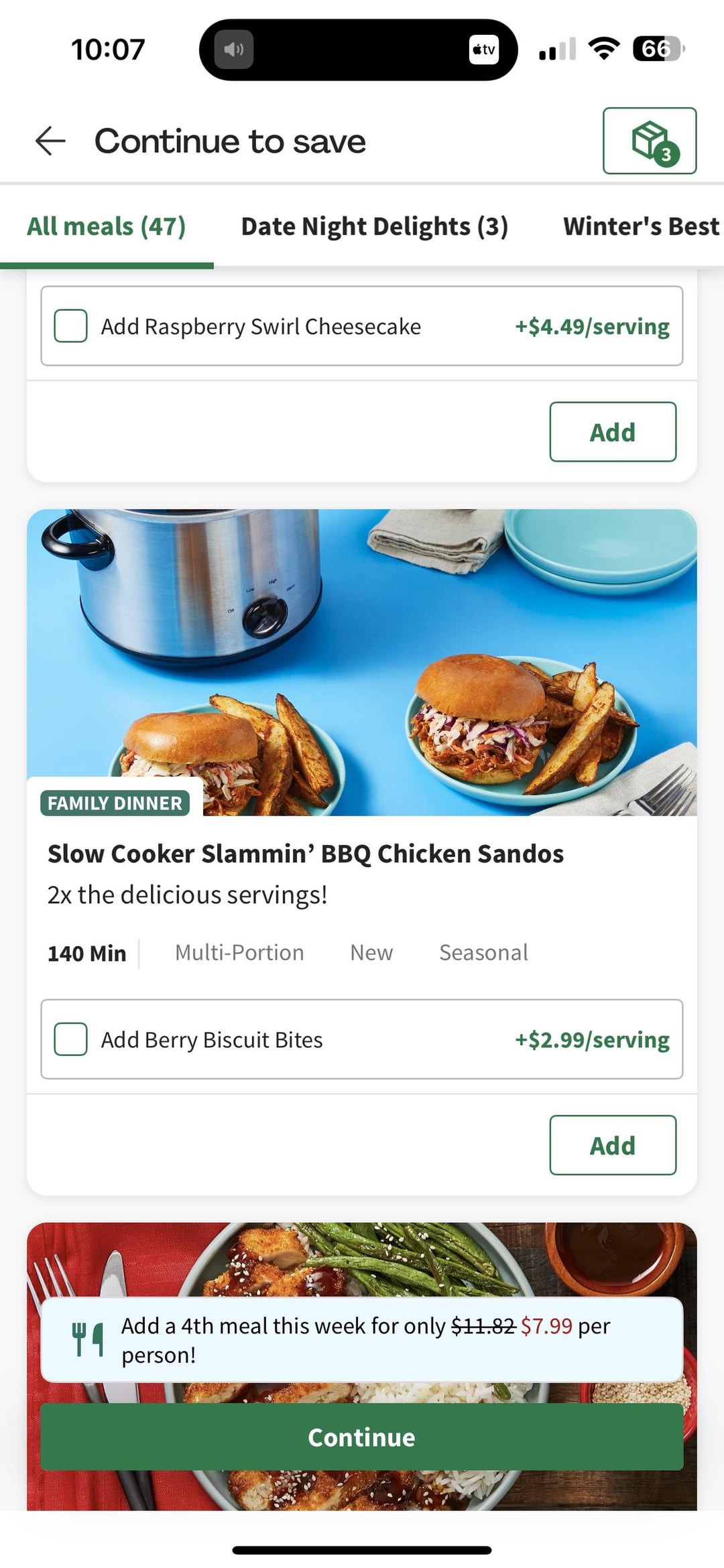
Task: Tap the speaker icon in Dynamic Island
Action: pos(233,50)
